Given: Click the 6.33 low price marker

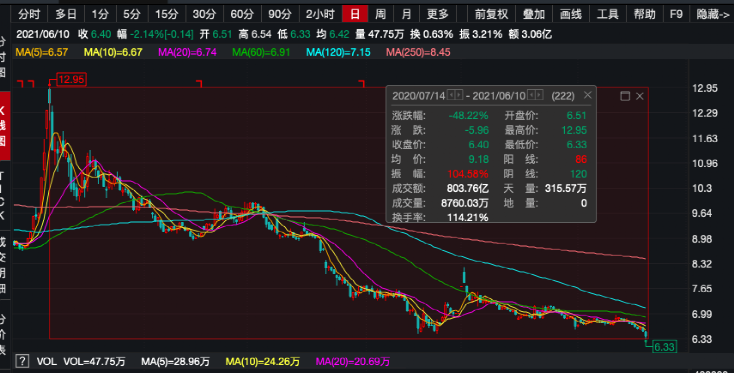Looking at the screenshot, I should 664,347.
